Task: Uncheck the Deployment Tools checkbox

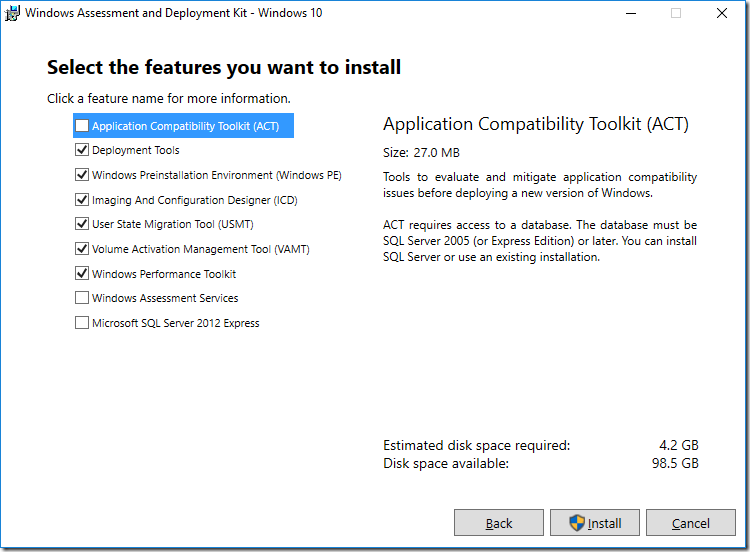Action: point(82,150)
